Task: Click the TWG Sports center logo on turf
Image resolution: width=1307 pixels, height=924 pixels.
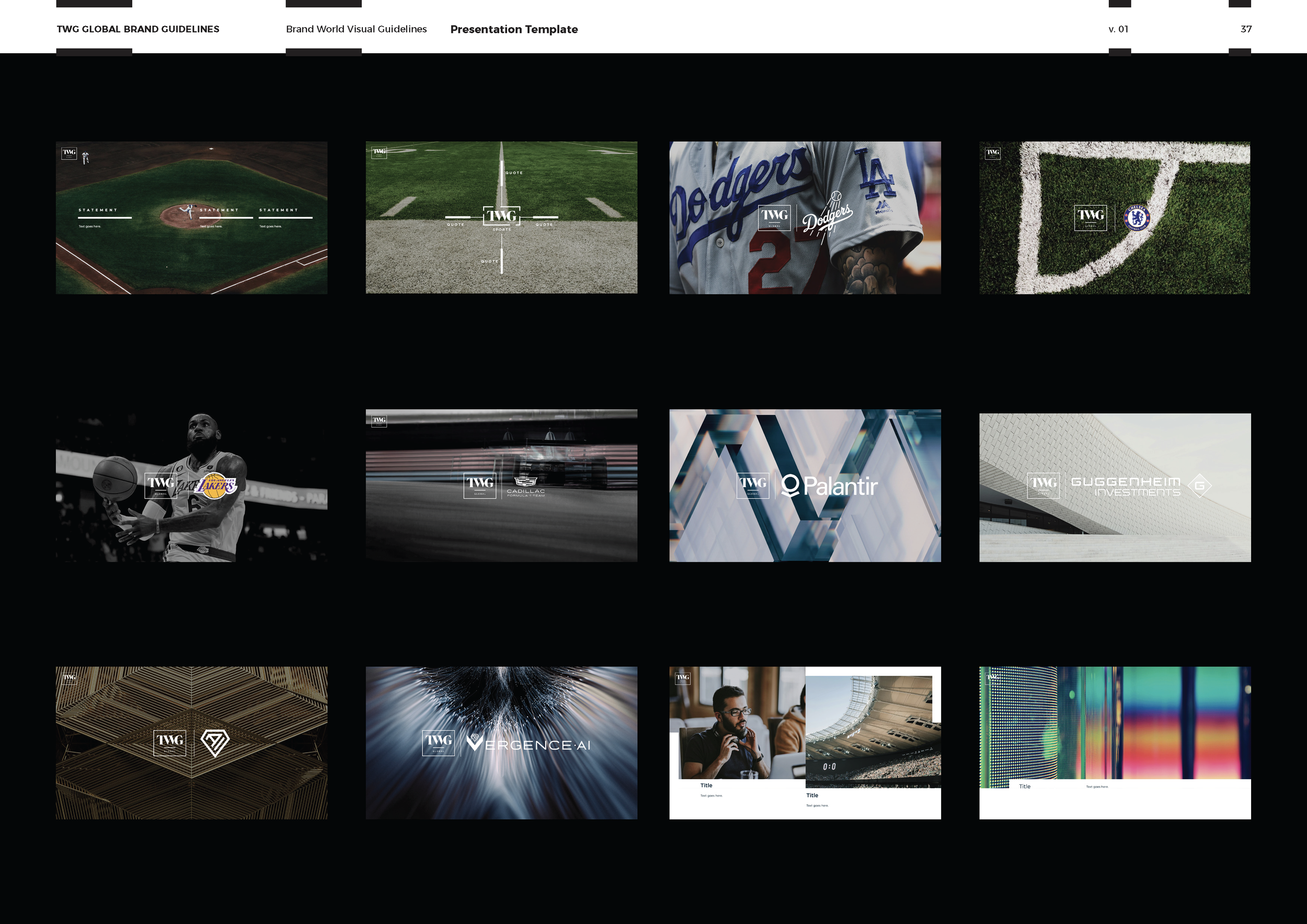Action: point(501,217)
